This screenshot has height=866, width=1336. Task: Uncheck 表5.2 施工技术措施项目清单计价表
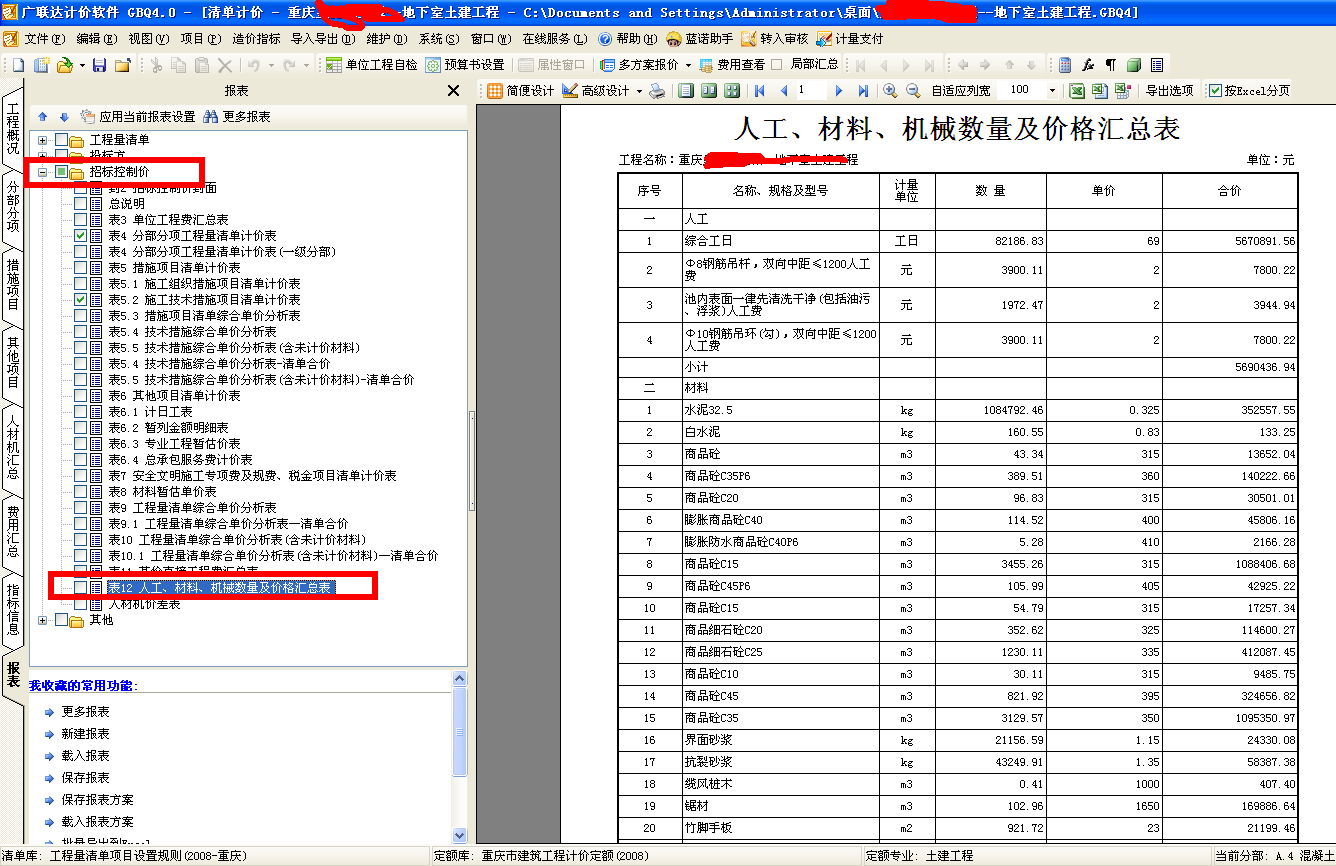pos(81,299)
